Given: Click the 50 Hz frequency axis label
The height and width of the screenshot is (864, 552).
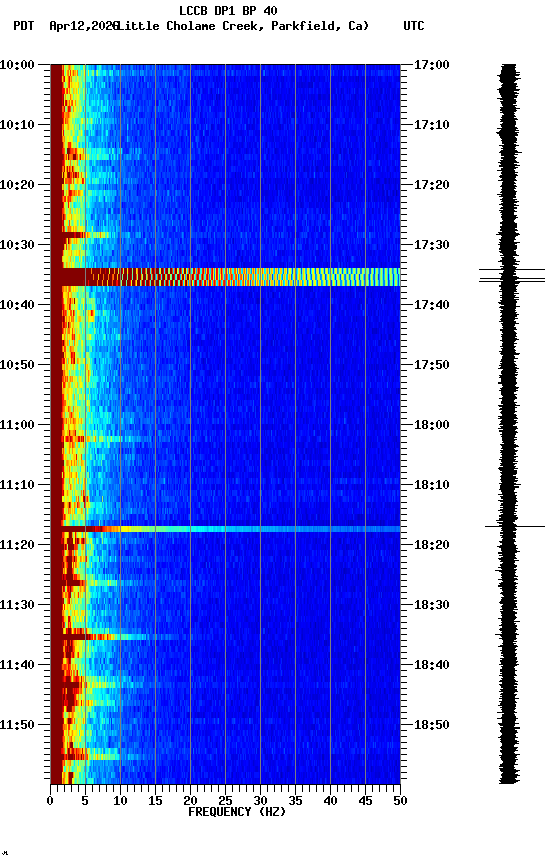Looking at the screenshot, I should (x=400, y=801).
